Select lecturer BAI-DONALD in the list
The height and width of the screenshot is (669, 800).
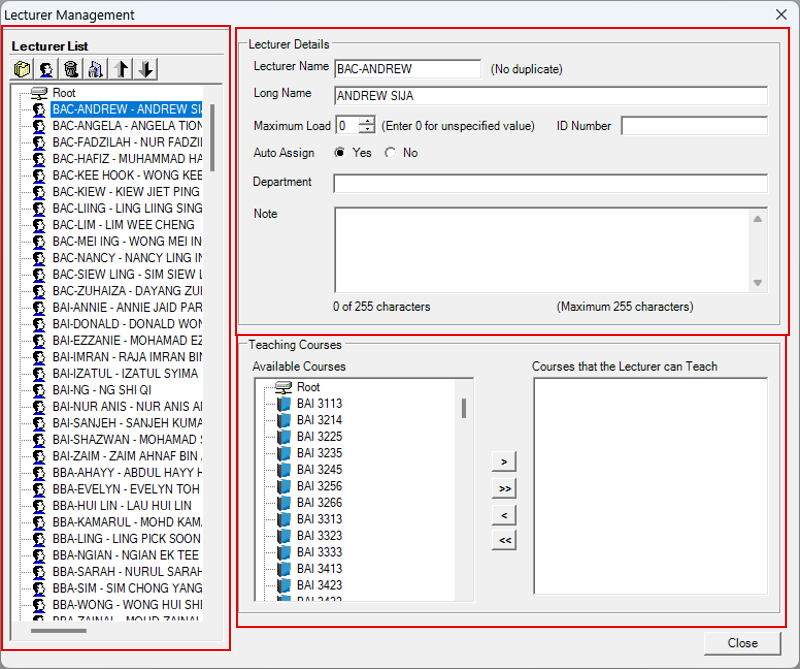click(x=127, y=324)
